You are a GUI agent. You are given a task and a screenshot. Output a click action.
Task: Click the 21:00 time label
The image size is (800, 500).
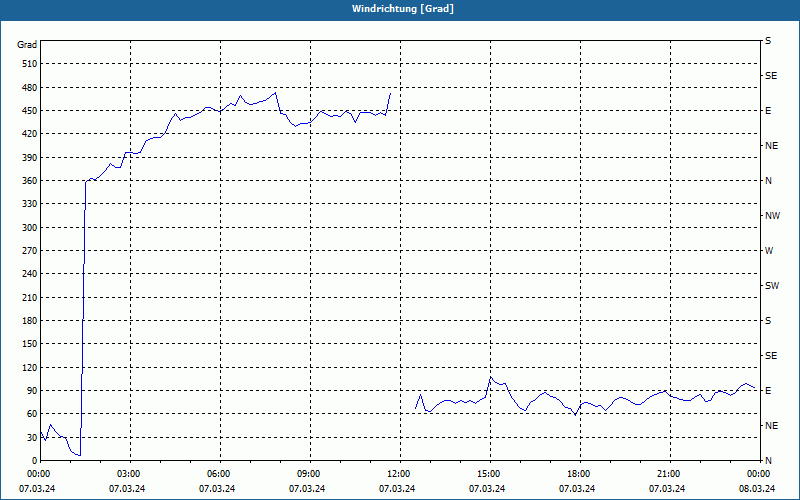click(x=670, y=474)
